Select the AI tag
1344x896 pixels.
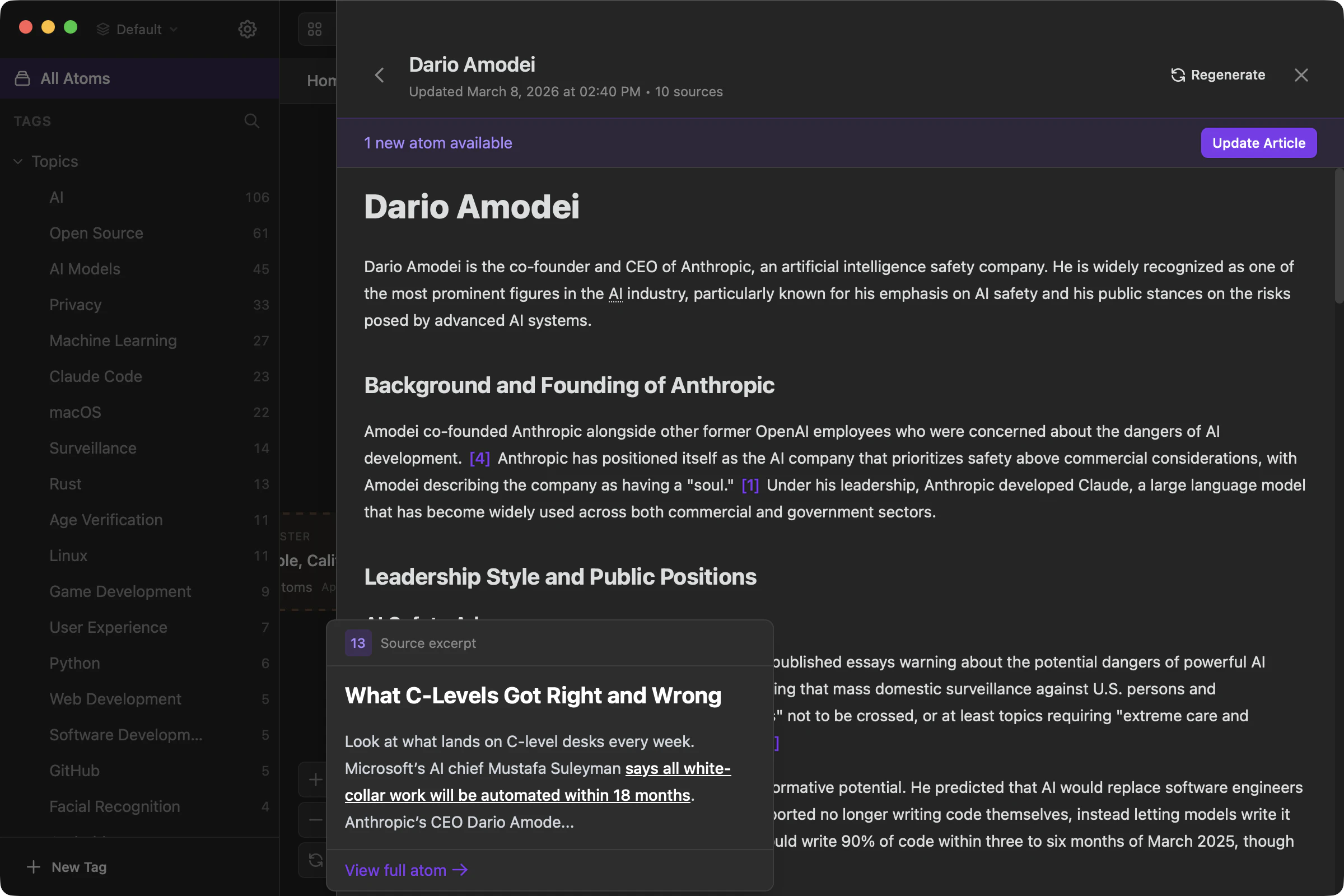pyautogui.click(x=57, y=197)
